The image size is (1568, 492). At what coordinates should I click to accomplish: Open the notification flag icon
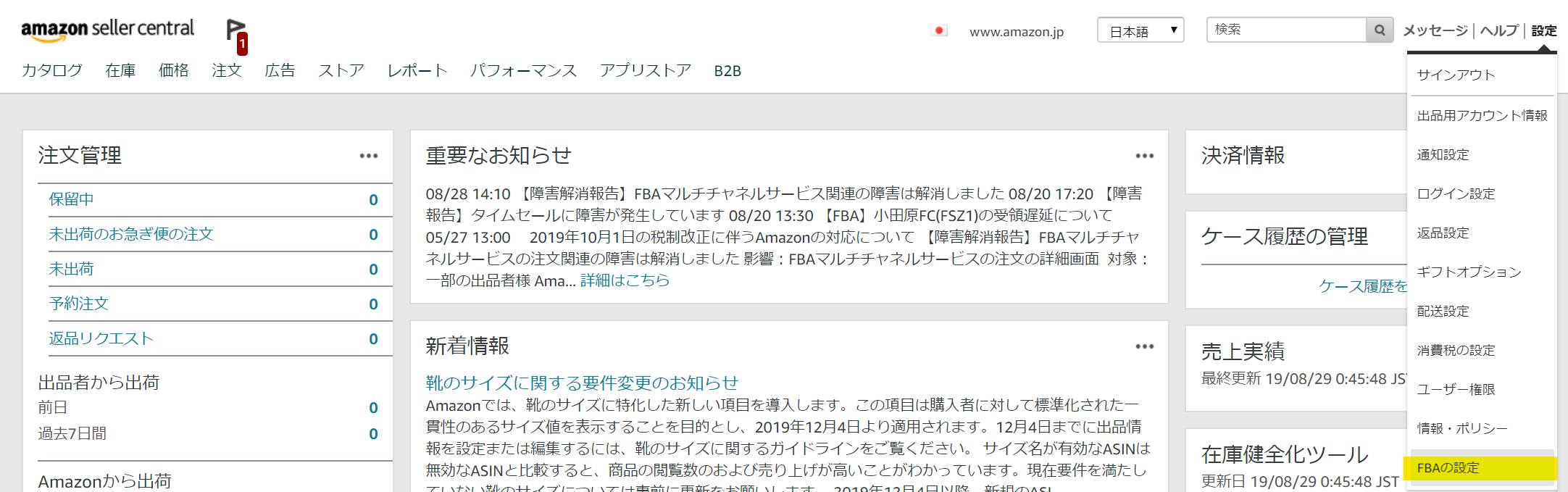coord(236,36)
